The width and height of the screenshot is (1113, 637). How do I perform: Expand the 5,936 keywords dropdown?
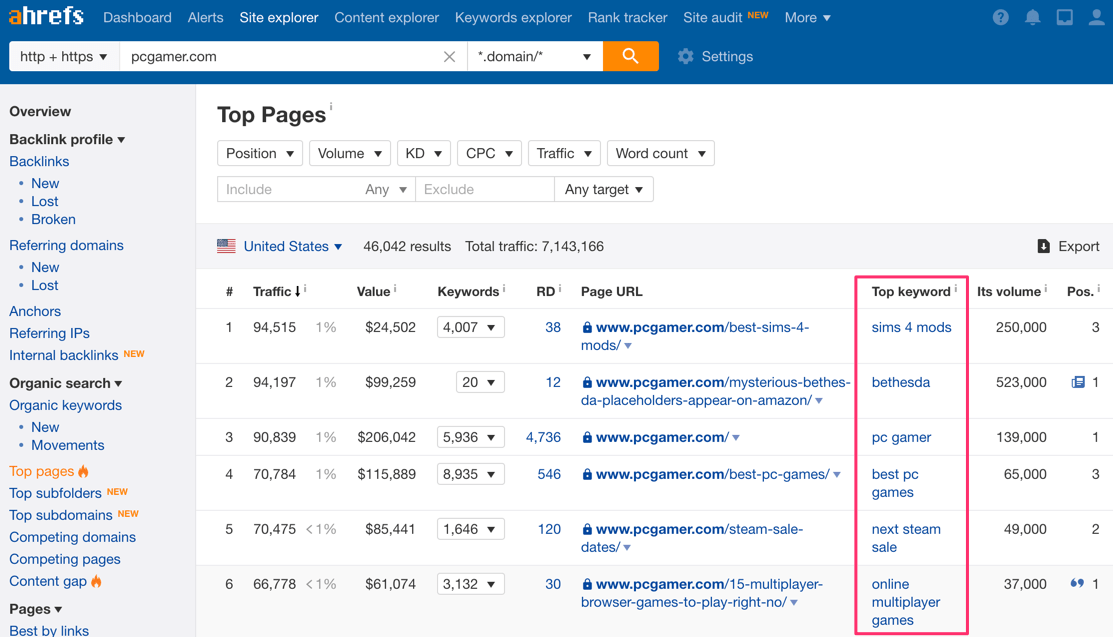tap(471, 437)
